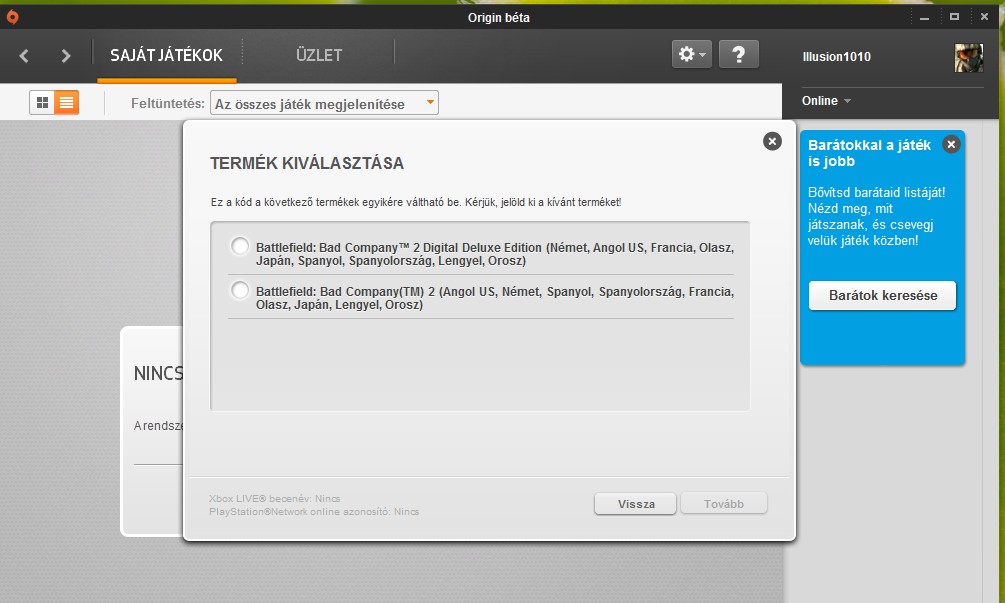Expand the Online status dropdown
The height and width of the screenshot is (603, 1005).
pos(826,101)
